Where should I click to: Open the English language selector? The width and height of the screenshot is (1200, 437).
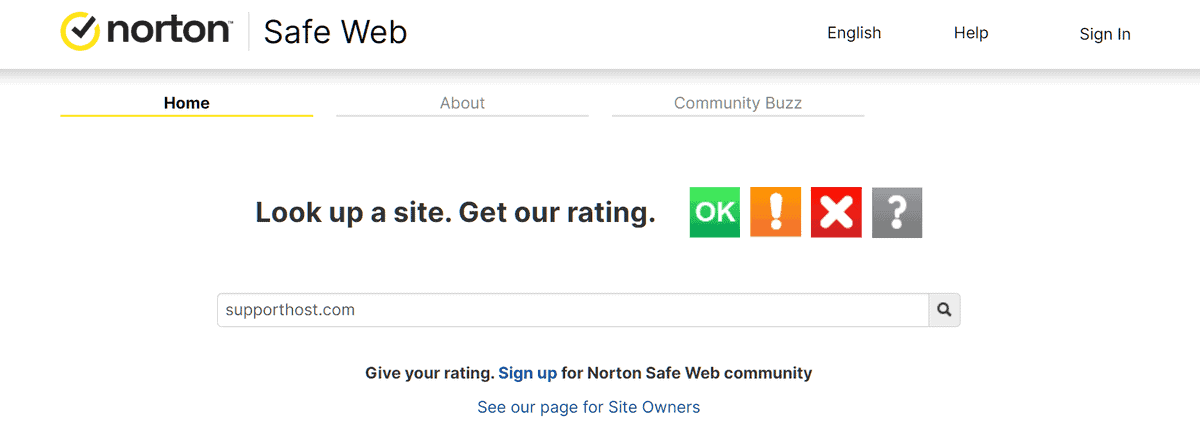[853, 33]
